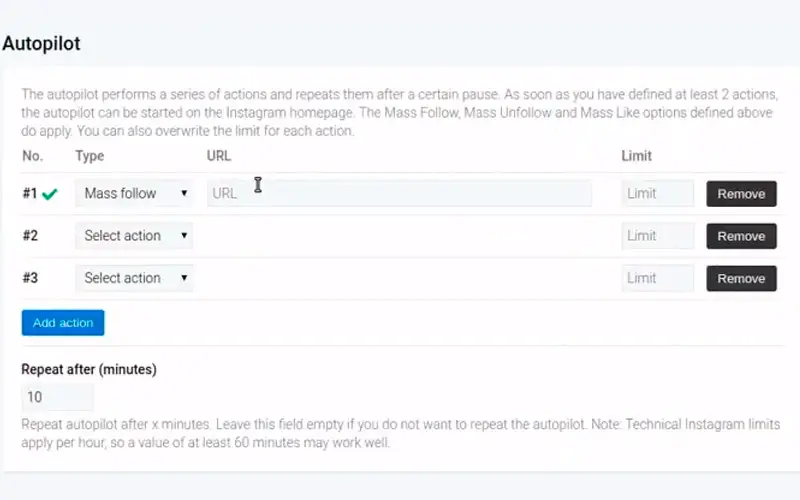The height and width of the screenshot is (500, 800).
Task: Click the Autopilot section heading
Action: coord(41,44)
